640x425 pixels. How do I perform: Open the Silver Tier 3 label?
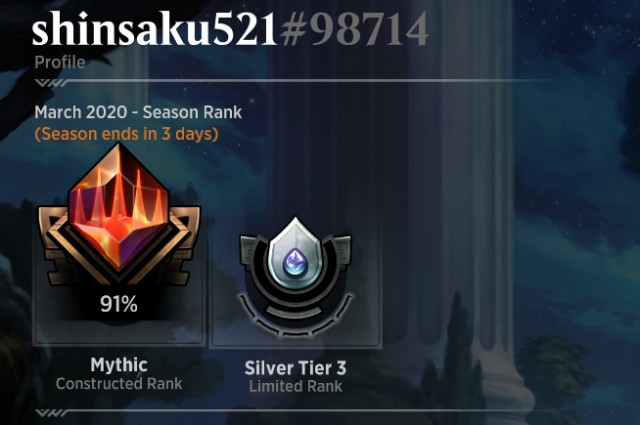pyautogui.click(x=296, y=368)
